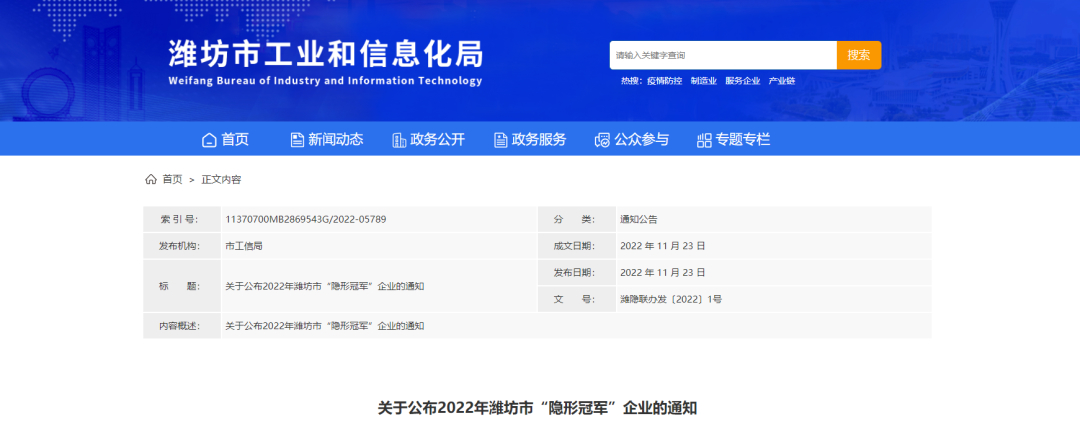Click document number 潍隐联办发〔2022〕1号
This screenshot has width=1080, height=442.
click(671, 299)
